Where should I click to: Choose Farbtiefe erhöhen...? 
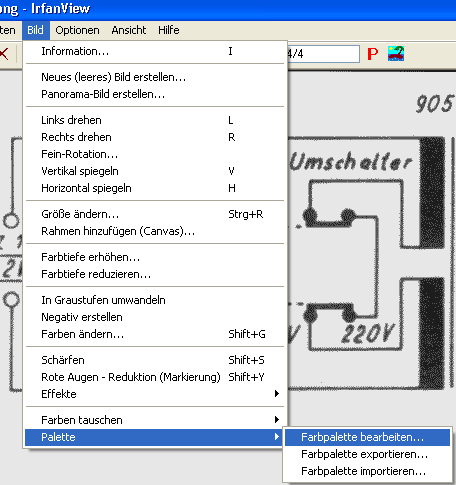pos(155,257)
